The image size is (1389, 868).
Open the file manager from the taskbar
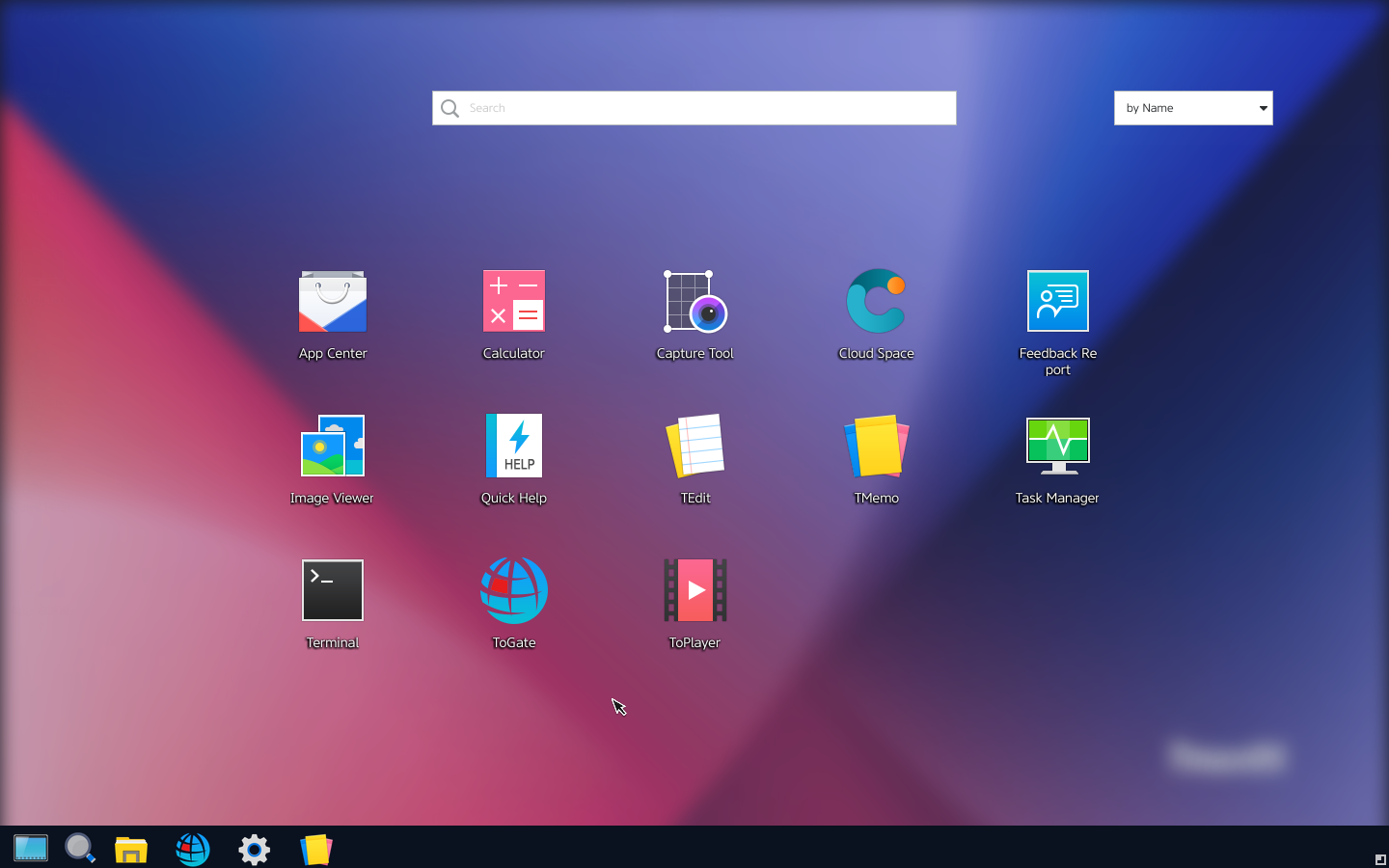click(130, 849)
